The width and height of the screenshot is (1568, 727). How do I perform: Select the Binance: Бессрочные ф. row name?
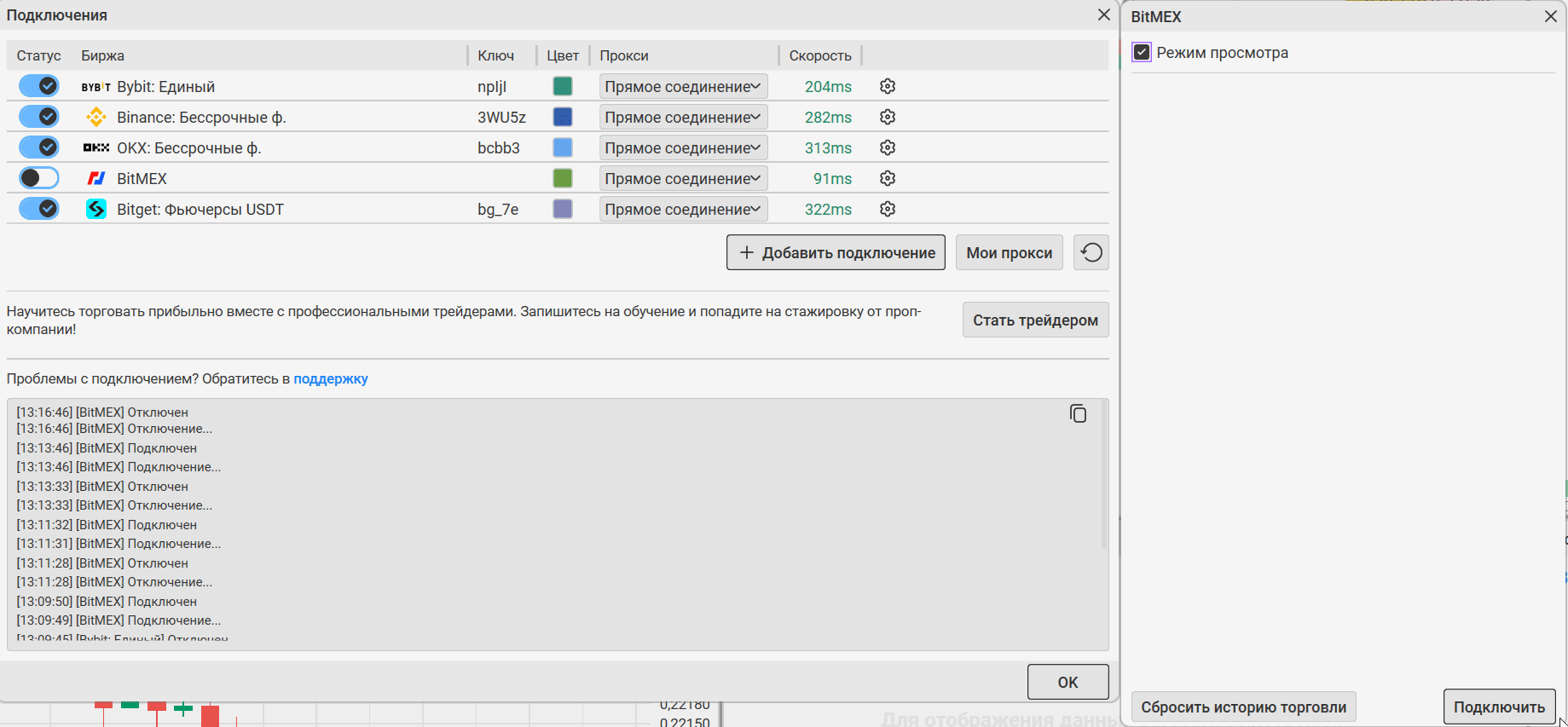pos(201,117)
